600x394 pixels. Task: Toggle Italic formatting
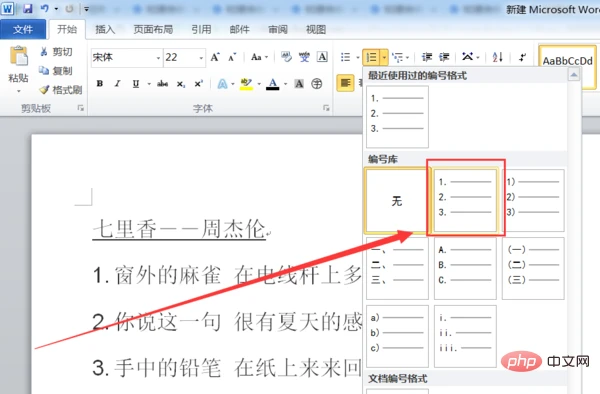pos(117,83)
